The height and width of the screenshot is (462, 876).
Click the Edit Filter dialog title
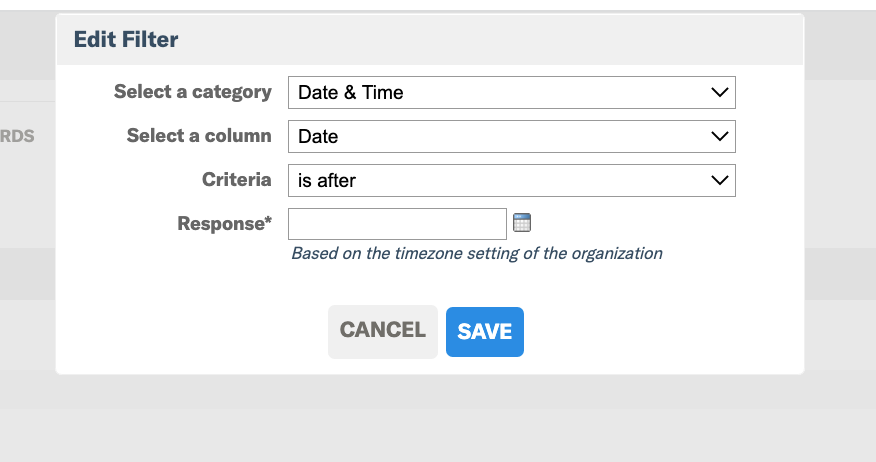click(126, 40)
